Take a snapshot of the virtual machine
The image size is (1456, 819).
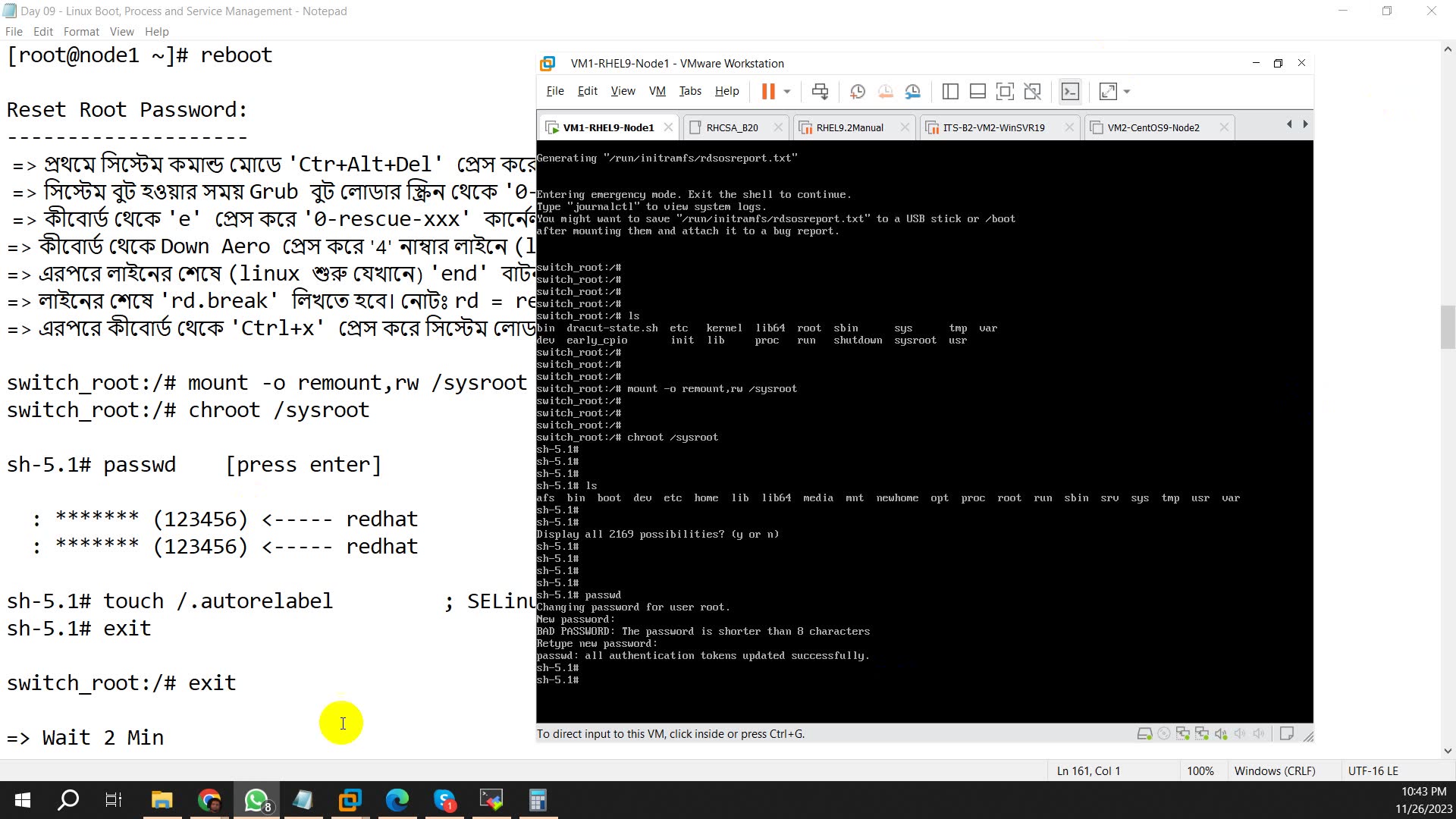tap(858, 91)
